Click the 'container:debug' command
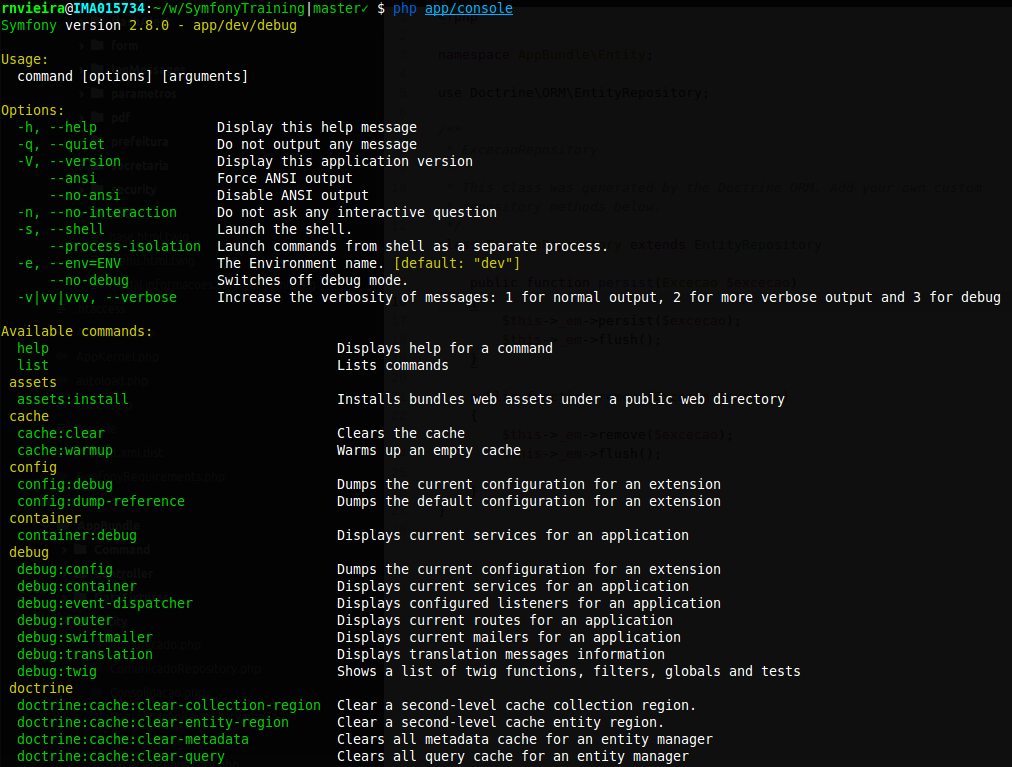 click(77, 535)
